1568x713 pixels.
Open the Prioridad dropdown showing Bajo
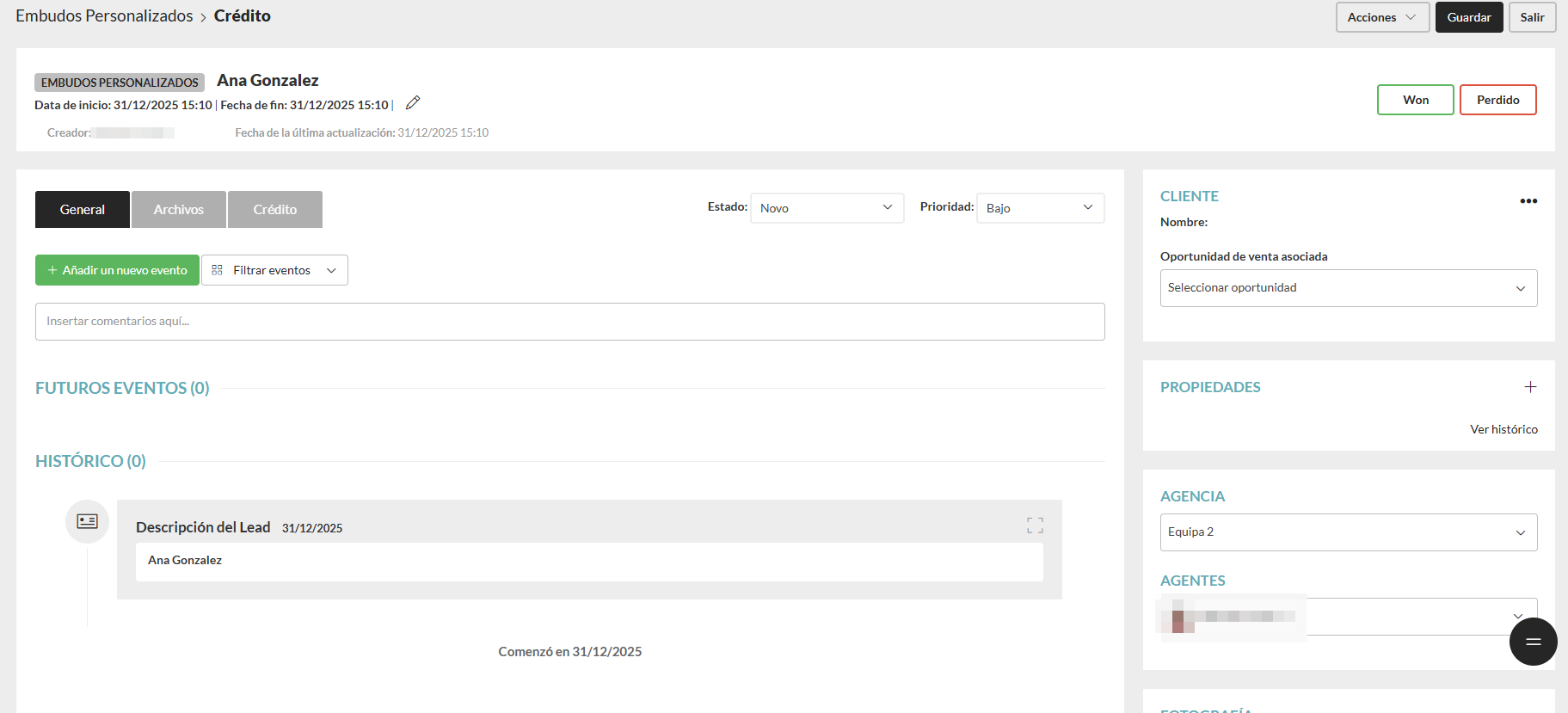(x=1039, y=208)
